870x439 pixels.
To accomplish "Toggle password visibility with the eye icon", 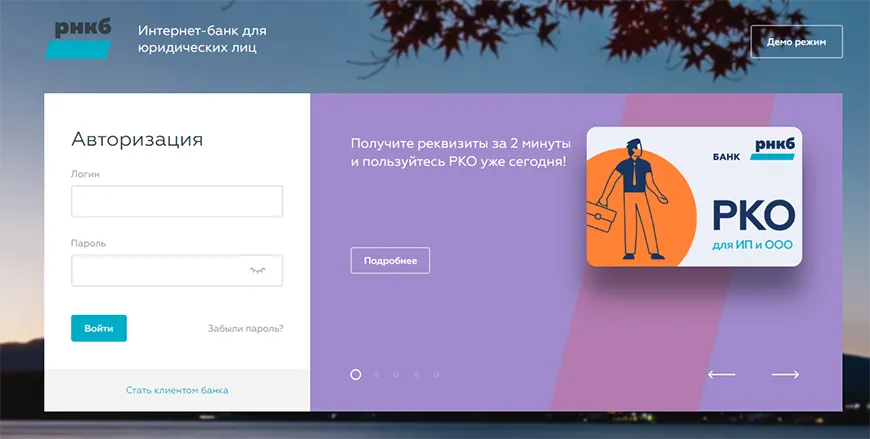I will (x=258, y=271).
